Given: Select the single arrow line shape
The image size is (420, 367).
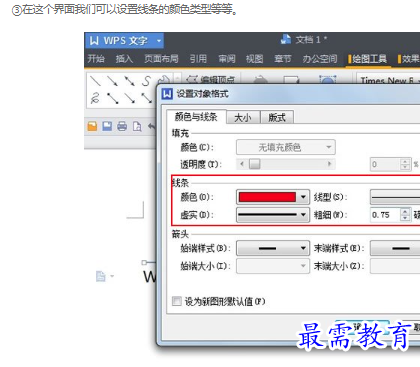Looking at the screenshot, I should tap(112, 81).
